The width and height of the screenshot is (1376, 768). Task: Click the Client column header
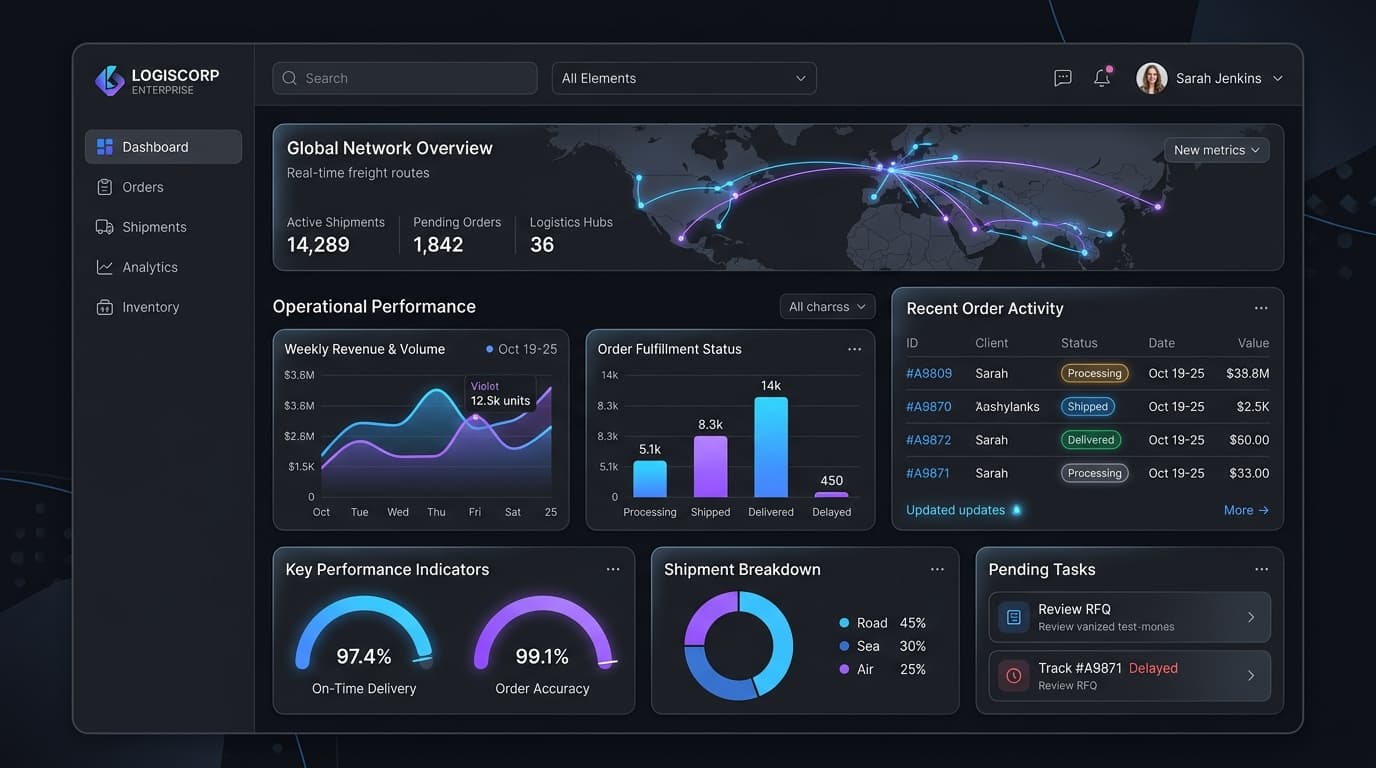pyautogui.click(x=992, y=343)
